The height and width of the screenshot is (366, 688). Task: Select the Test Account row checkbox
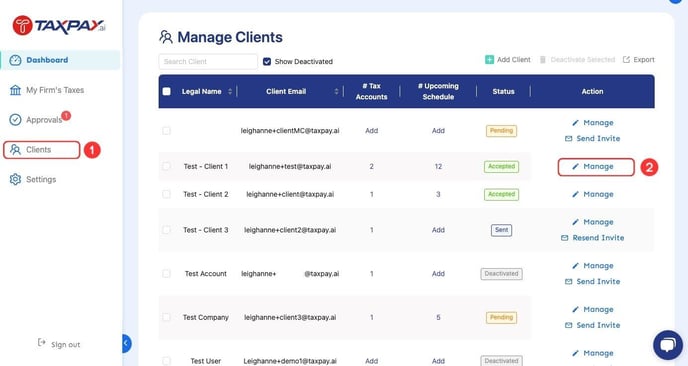tap(166, 273)
